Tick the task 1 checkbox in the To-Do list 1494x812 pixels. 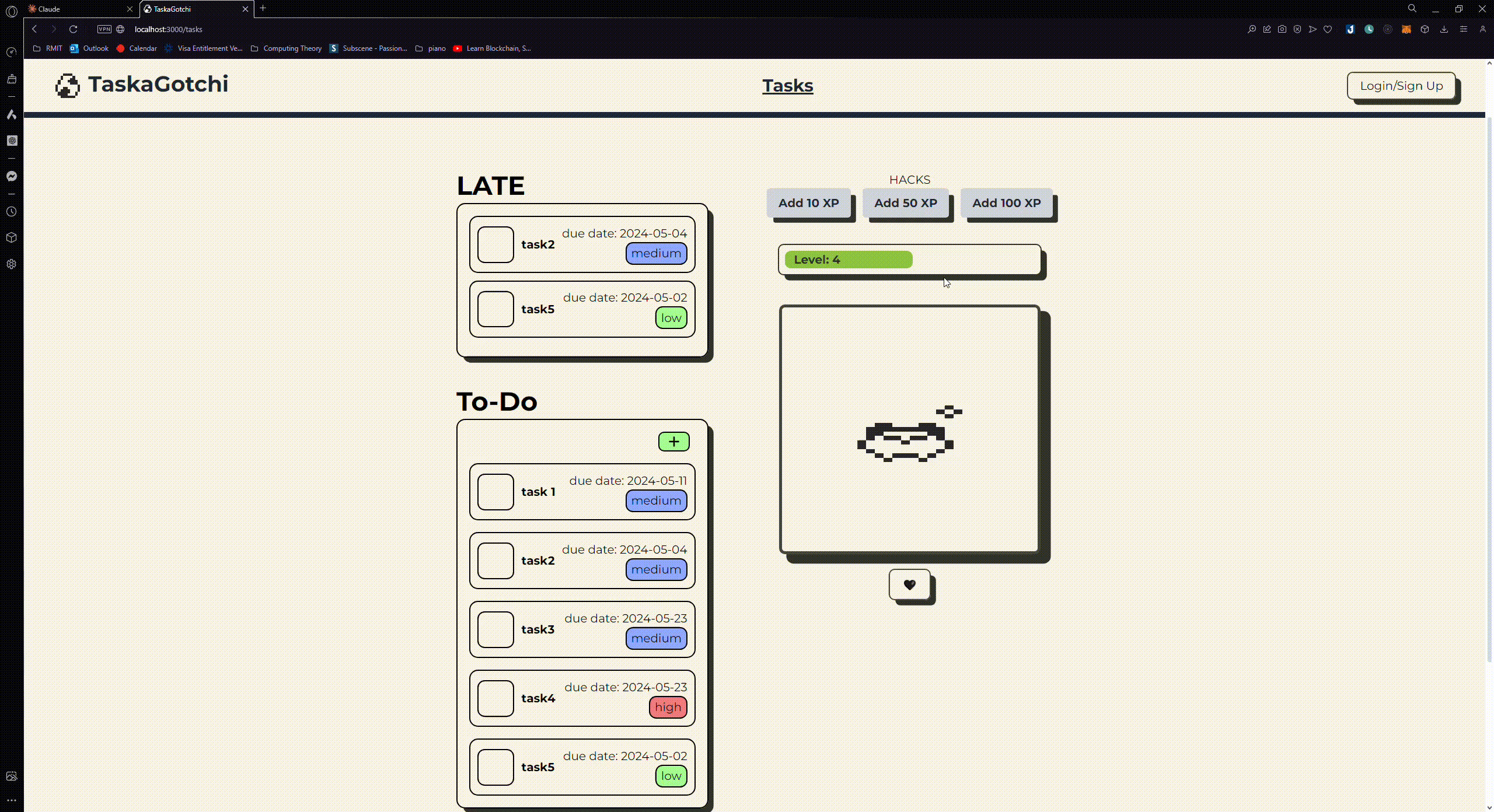495,492
